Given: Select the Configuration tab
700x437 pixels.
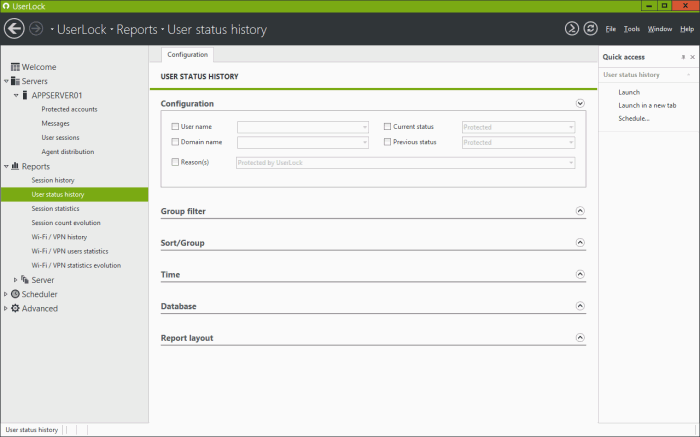Looking at the screenshot, I should (188, 54).
